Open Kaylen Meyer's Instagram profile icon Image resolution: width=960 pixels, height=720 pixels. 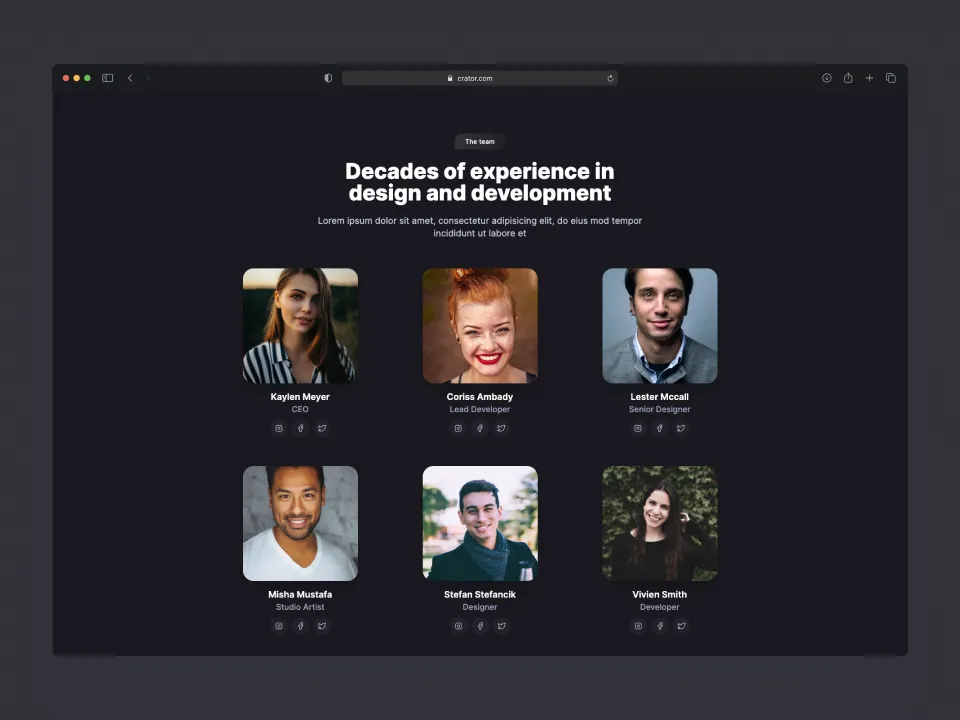tap(279, 428)
